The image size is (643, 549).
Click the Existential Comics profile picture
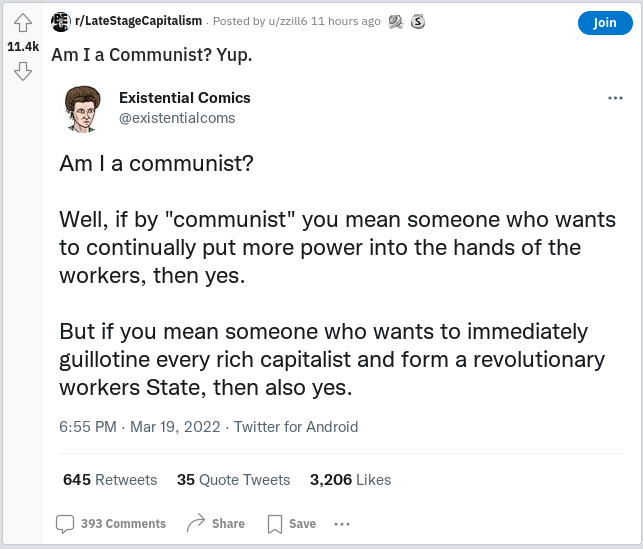pos(84,108)
